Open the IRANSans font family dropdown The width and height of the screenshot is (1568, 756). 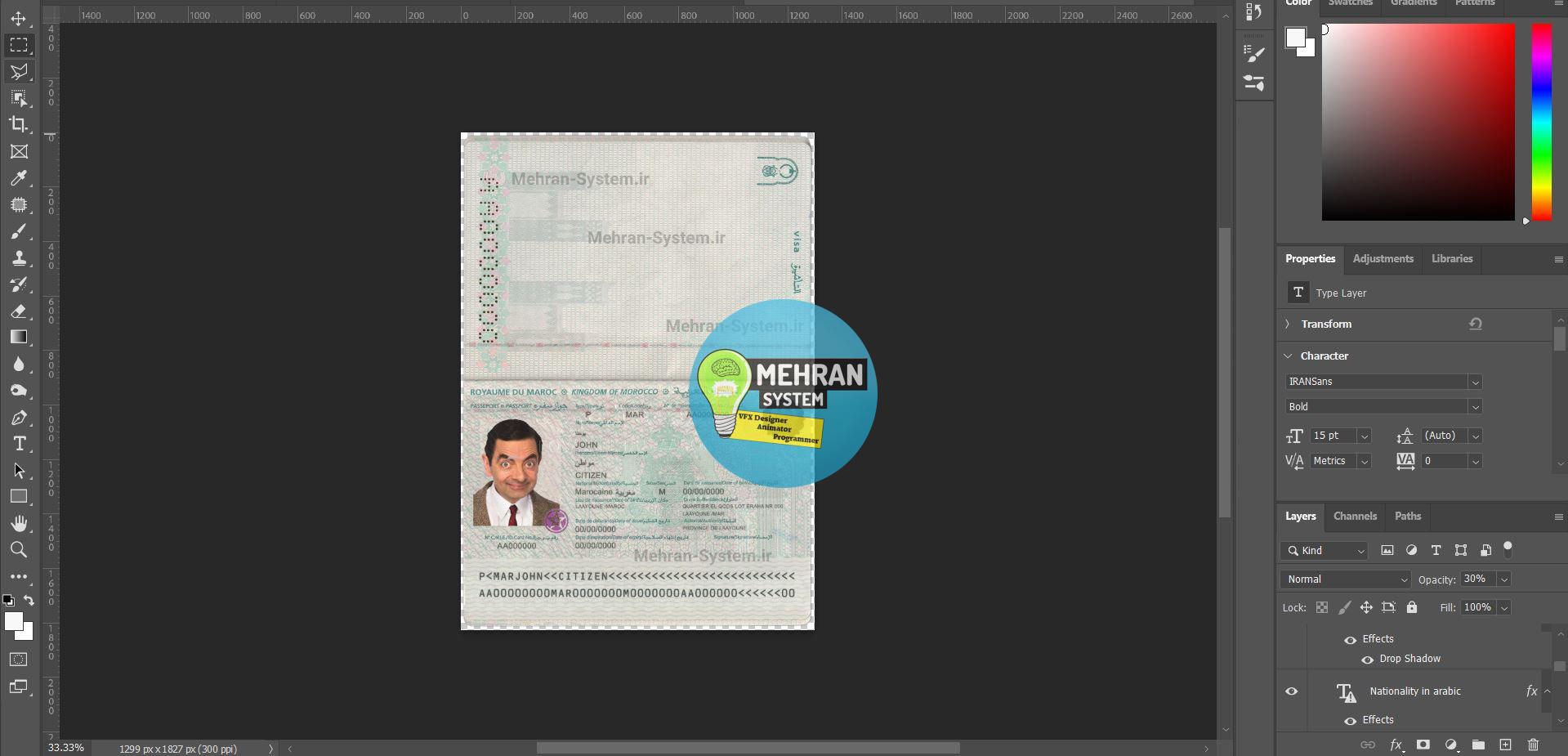1475,382
